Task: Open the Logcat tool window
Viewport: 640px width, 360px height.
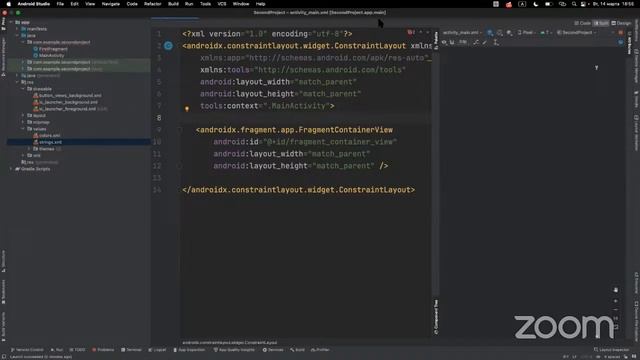Action: pos(158,350)
